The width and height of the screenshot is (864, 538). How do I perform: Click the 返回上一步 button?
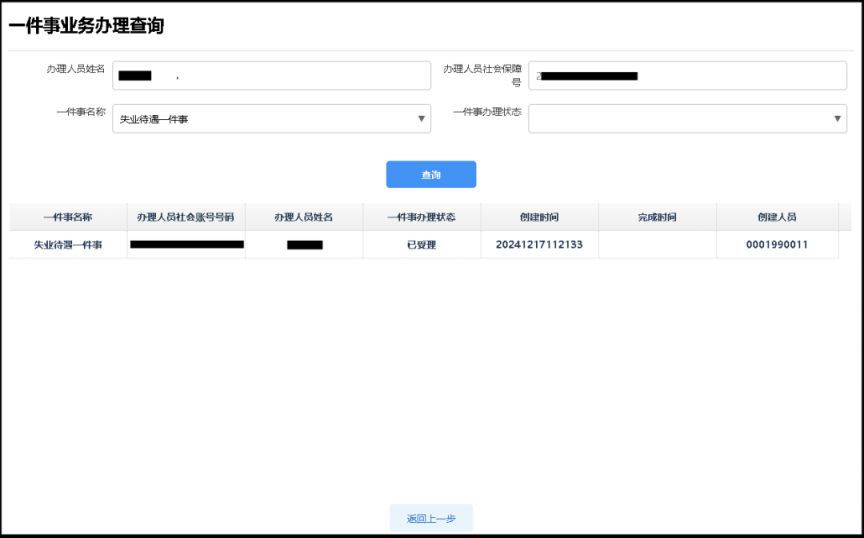pos(431,518)
